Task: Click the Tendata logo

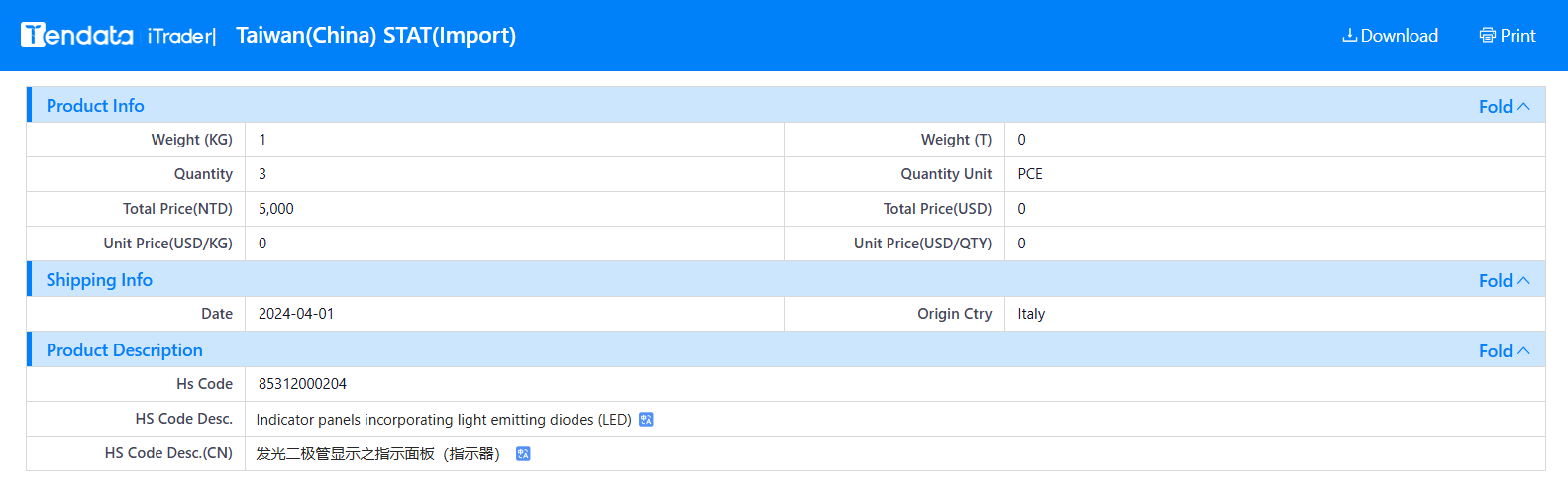Action: tap(77, 35)
